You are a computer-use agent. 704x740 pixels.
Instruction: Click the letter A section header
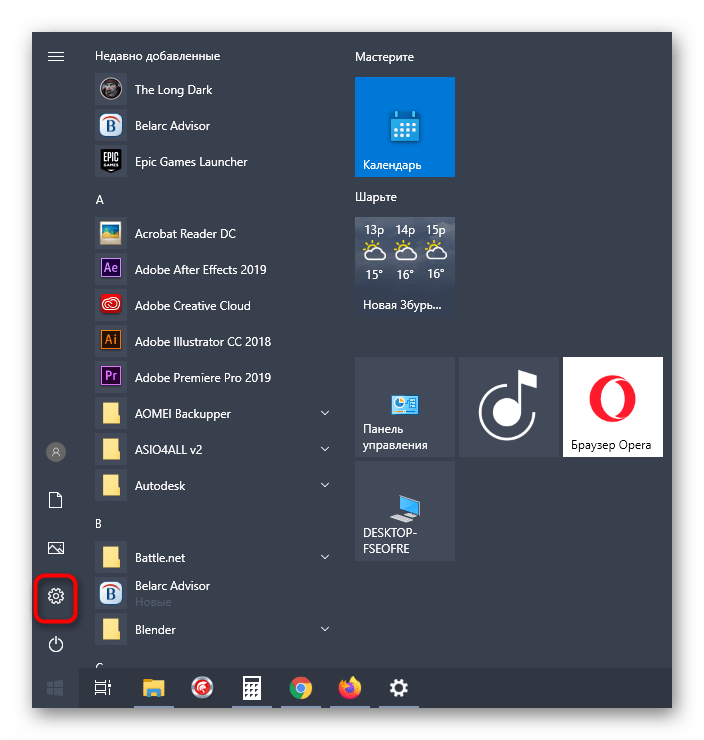tap(100, 200)
